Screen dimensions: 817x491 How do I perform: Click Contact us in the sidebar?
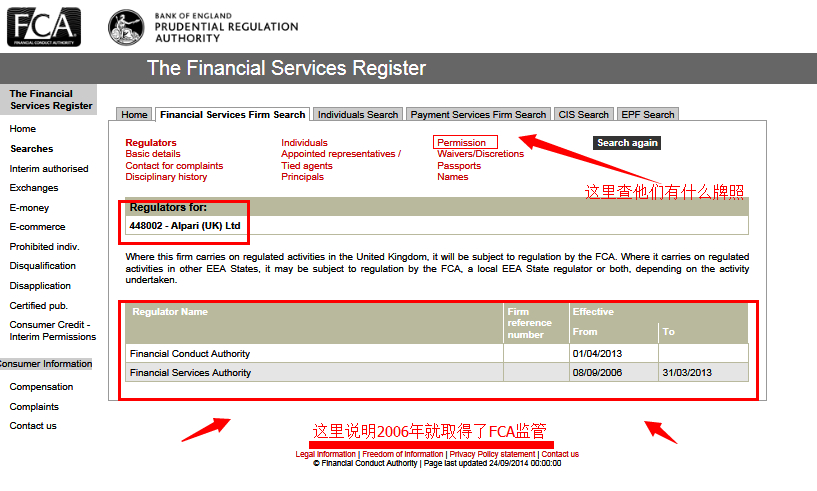click(32, 426)
